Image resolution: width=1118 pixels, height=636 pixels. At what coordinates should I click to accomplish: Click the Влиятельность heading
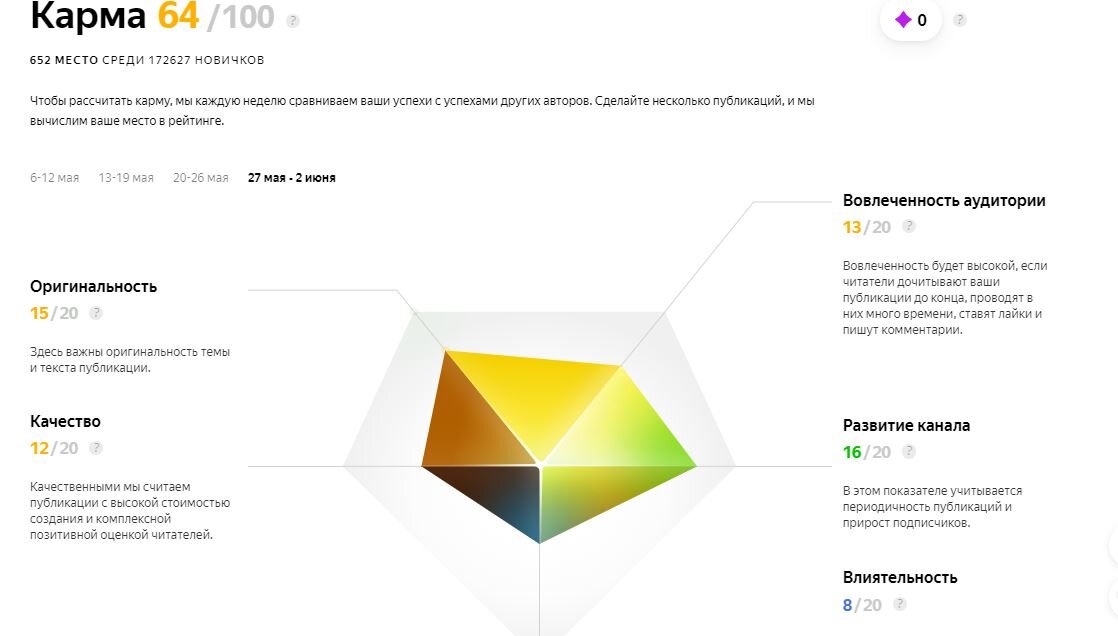tap(900, 578)
